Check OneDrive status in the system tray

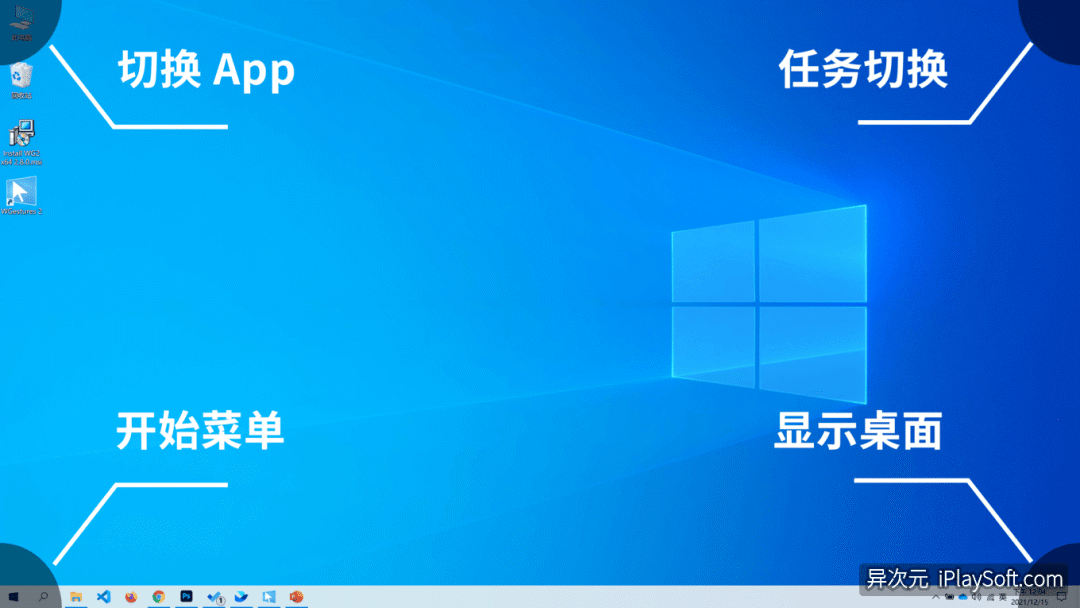click(962, 597)
